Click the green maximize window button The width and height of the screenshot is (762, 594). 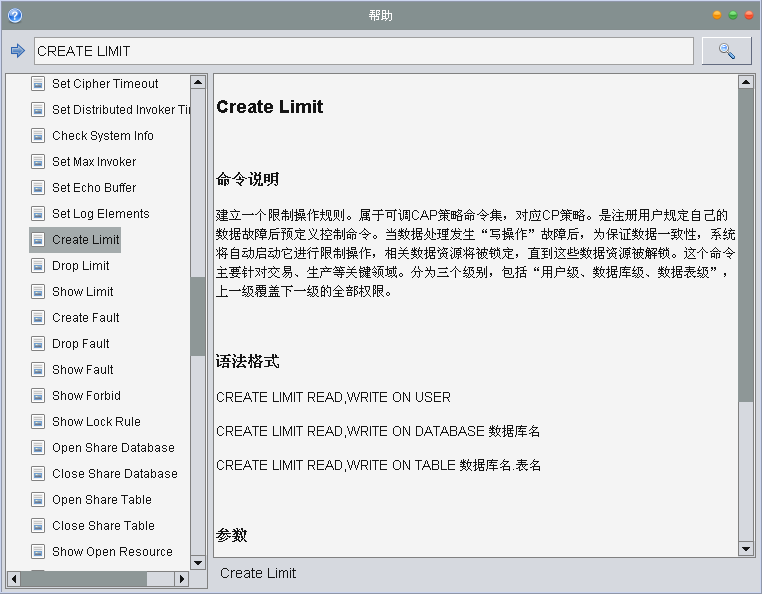coord(733,15)
